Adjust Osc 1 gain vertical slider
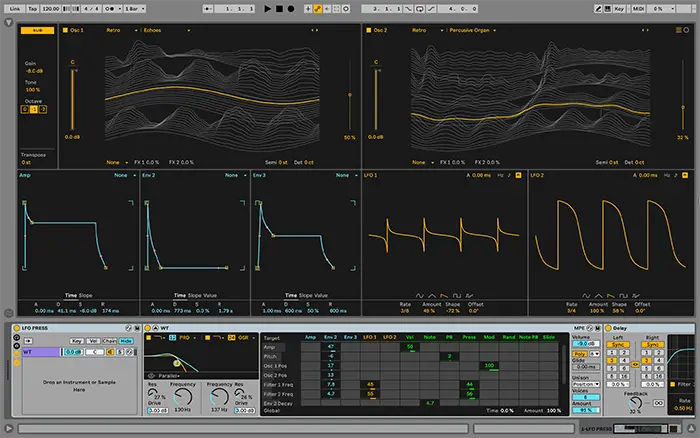 (x=72, y=99)
